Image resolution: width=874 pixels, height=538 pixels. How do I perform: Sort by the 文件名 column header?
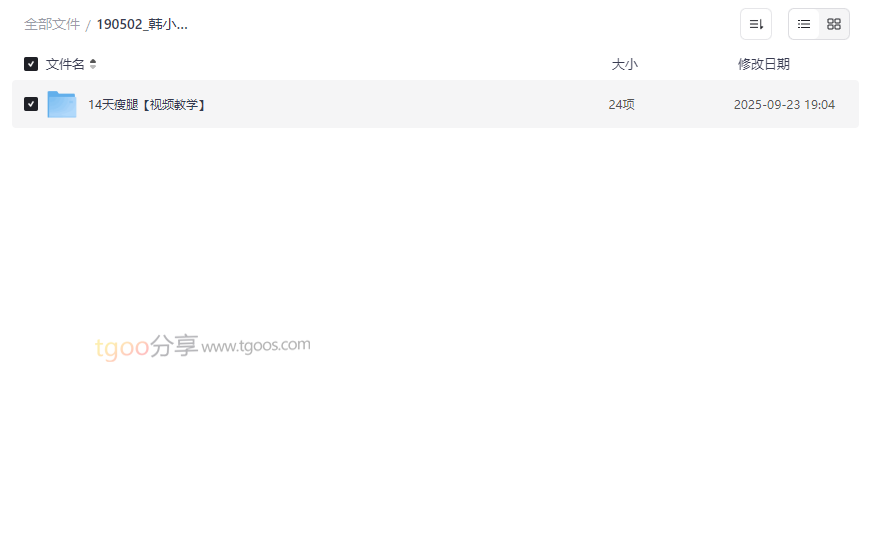click(x=65, y=64)
